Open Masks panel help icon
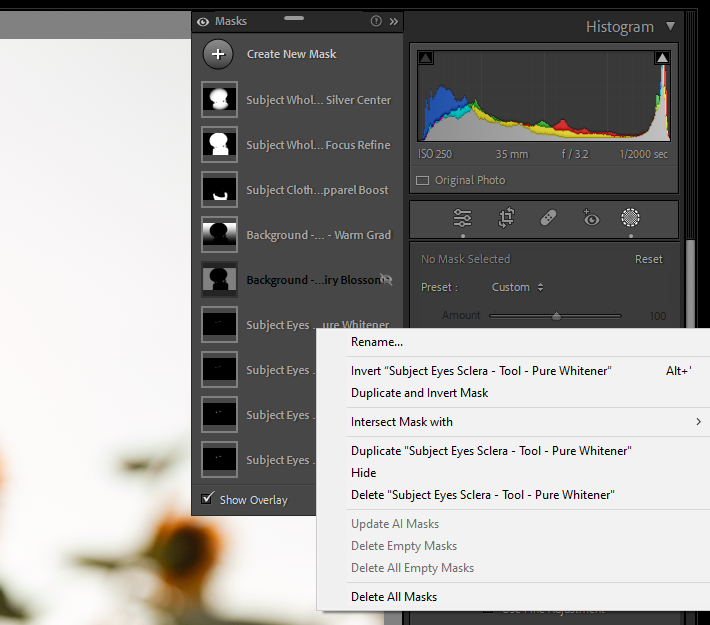The image size is (710, 625). click(x=376, y=21)
